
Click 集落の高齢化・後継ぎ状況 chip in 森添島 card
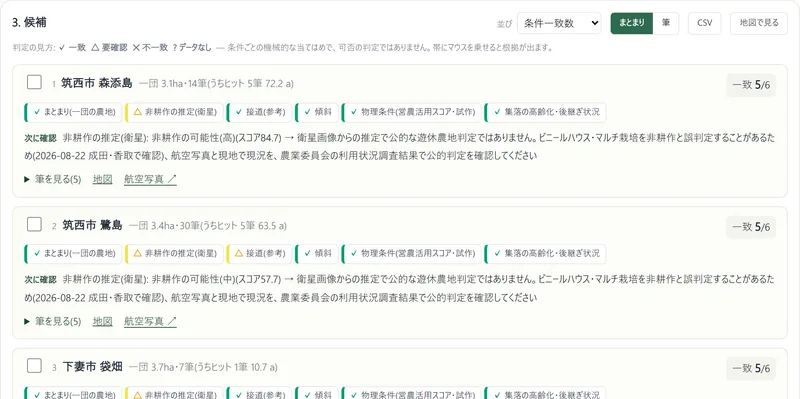point(545,112)
